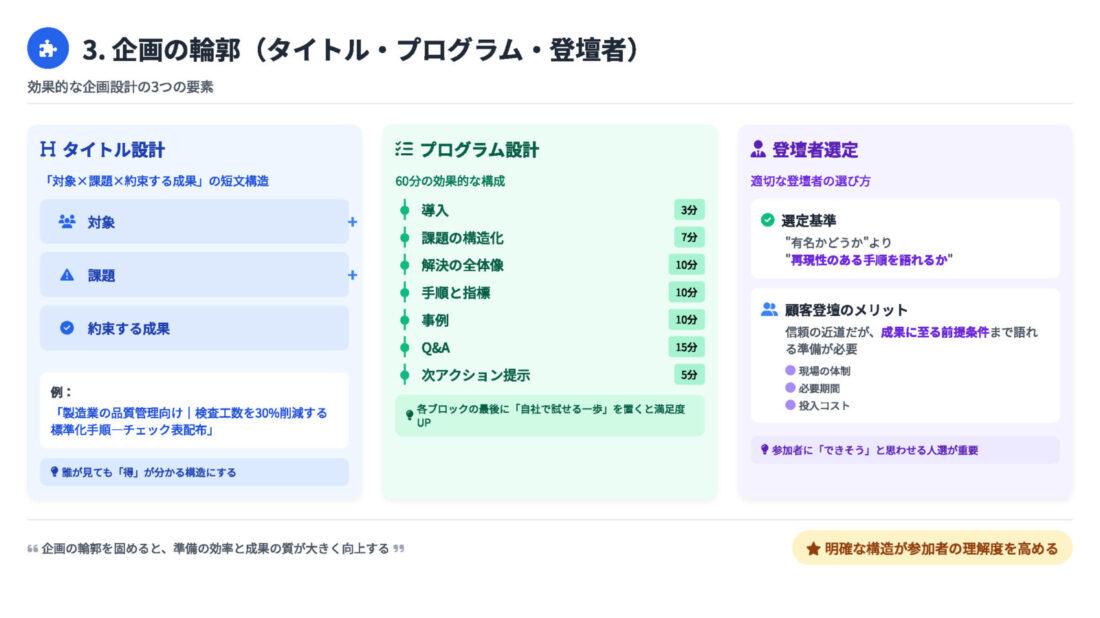Click the purple bullet beside 投入コスト
The height and width of the screenshot is (618, 1100).
click(790, 405)
